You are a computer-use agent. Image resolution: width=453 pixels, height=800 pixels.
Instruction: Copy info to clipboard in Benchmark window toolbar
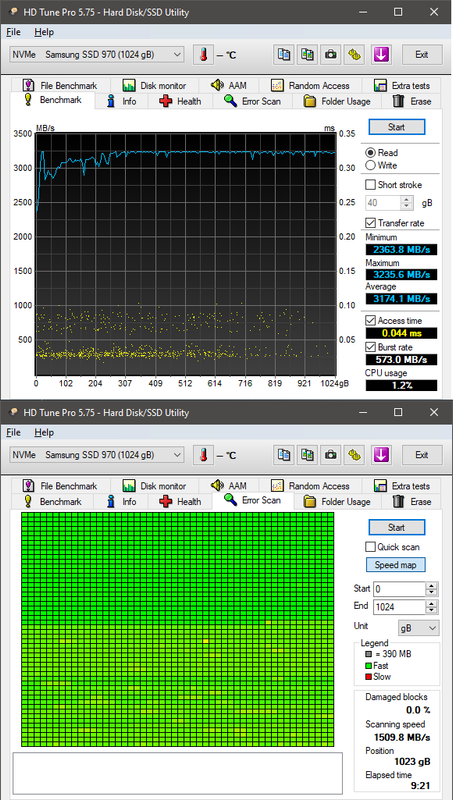tap(283, 55)
